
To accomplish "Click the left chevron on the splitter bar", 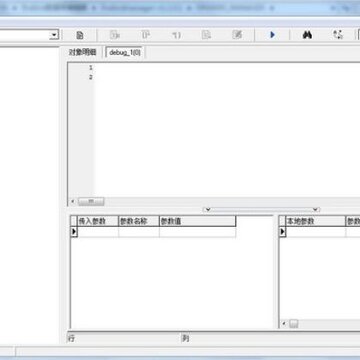I will pos(208,210).
